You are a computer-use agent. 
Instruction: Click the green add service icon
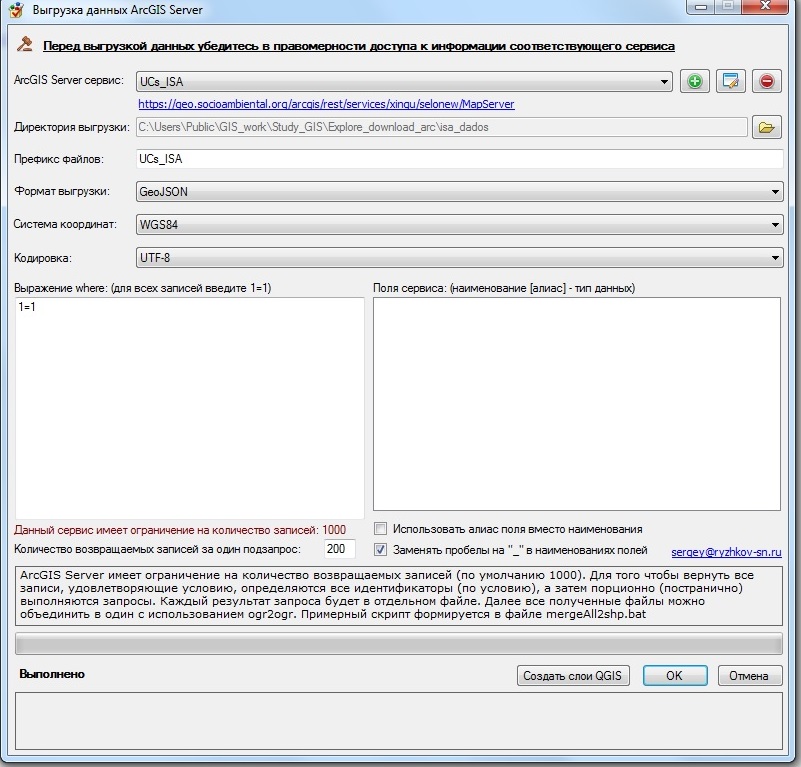point(694,81)
